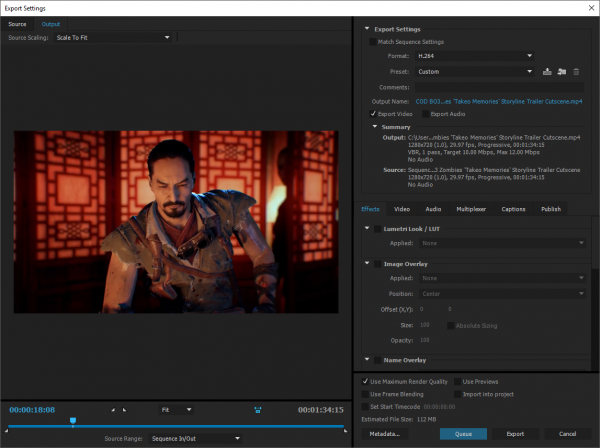Screen dimensions: 600x448
Task: Collapse the Export Settings section
Action: pyautogui.click(x=367, y=29)
